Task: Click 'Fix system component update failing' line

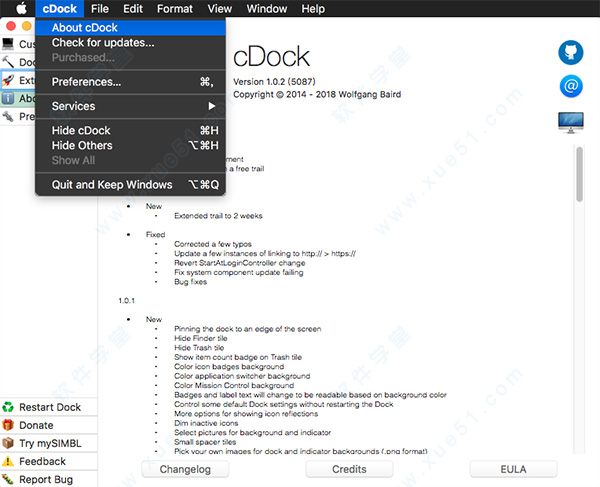Action: tap(239, 272)
